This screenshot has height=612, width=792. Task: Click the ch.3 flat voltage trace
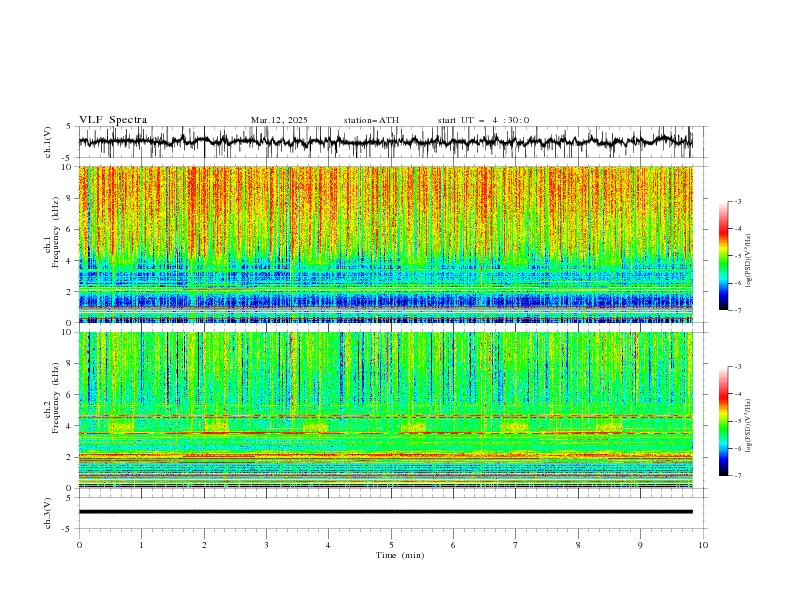click(386, 512)
